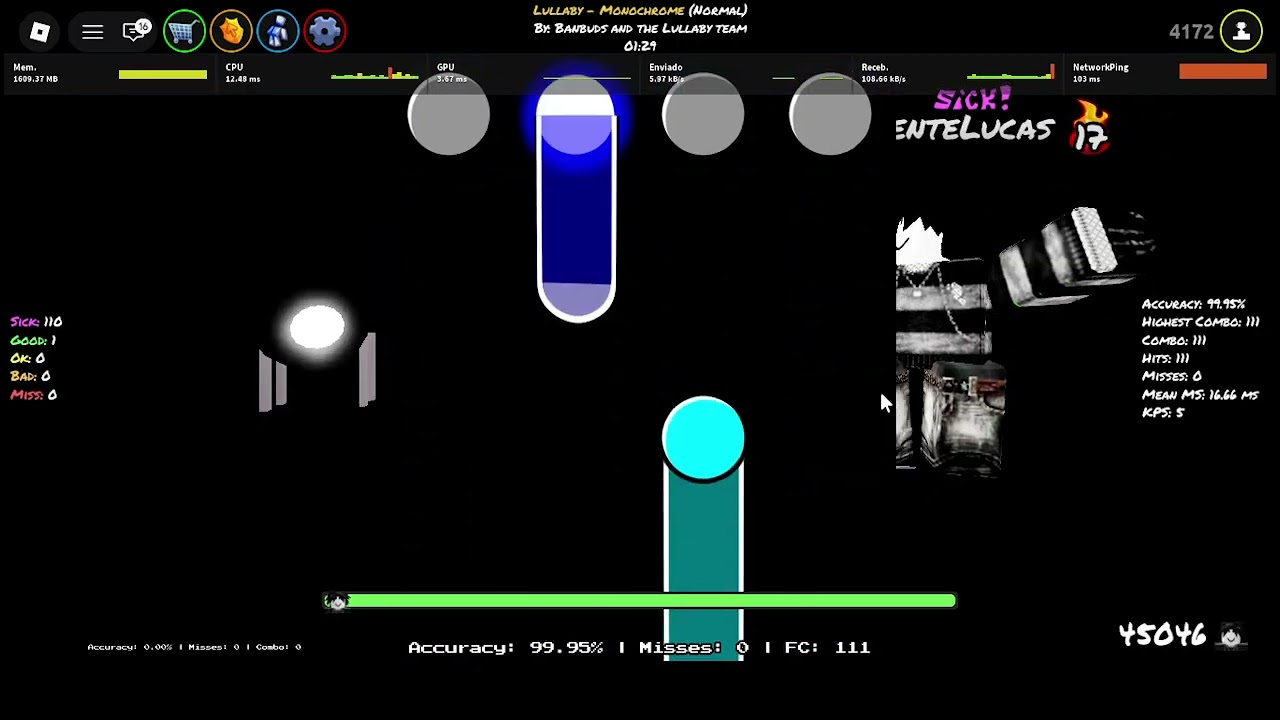
Task: Click the 'CPU 12.48 ms' stat
Action: click(244, 73)
